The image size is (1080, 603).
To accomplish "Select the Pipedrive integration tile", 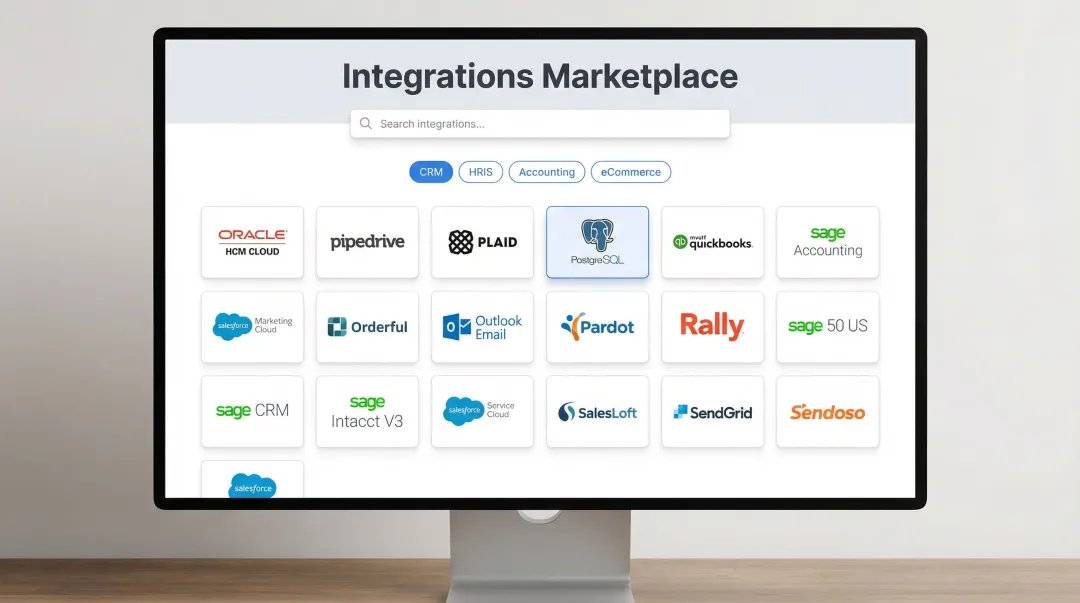I will pos(367,242).
